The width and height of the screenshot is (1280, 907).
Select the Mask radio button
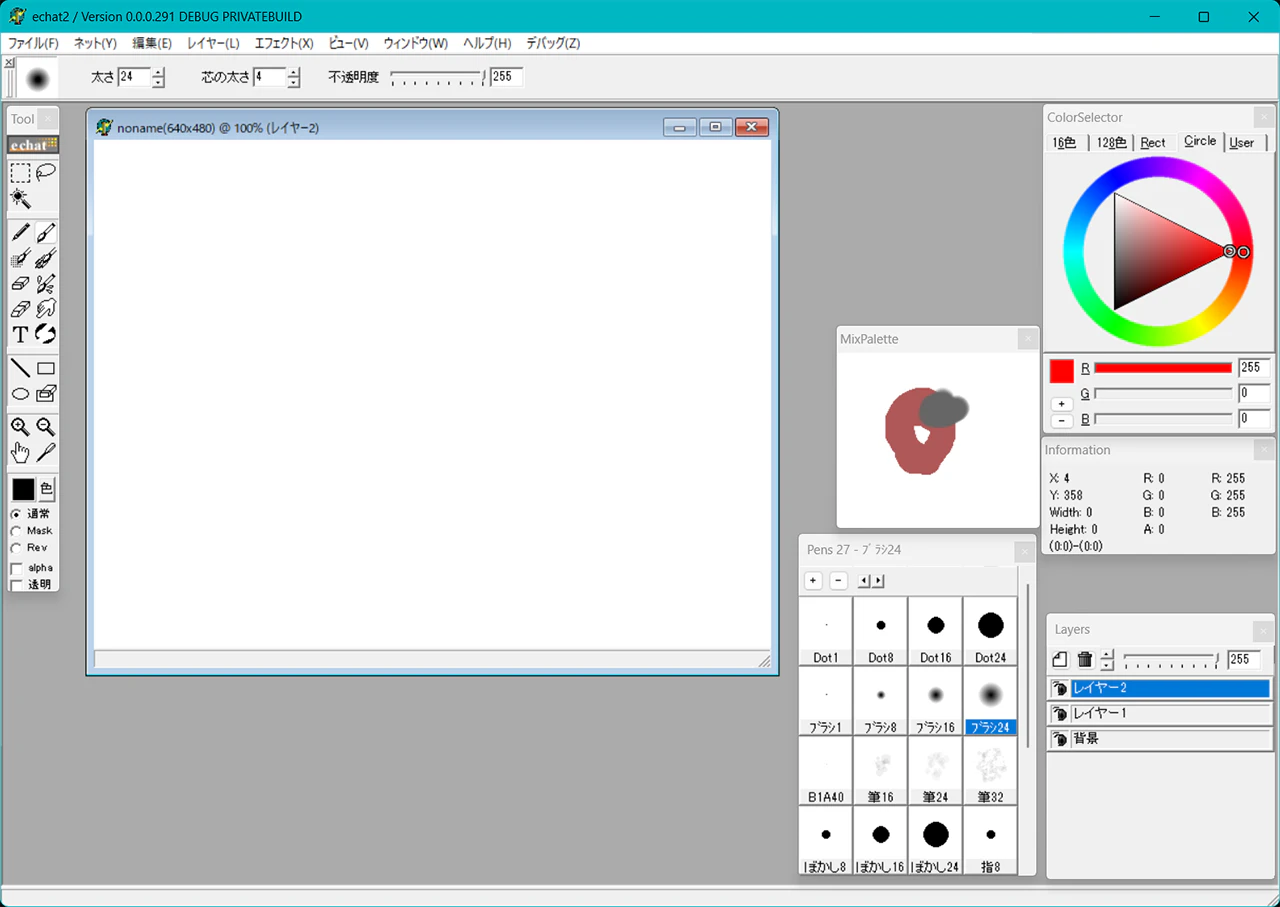pos(16,531)
